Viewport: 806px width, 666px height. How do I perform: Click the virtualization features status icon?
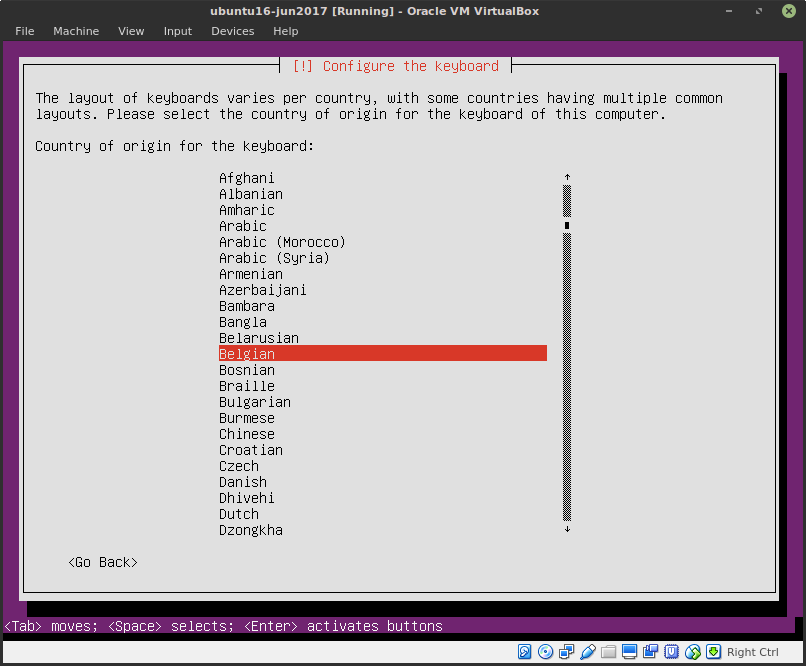click(669, 651)
